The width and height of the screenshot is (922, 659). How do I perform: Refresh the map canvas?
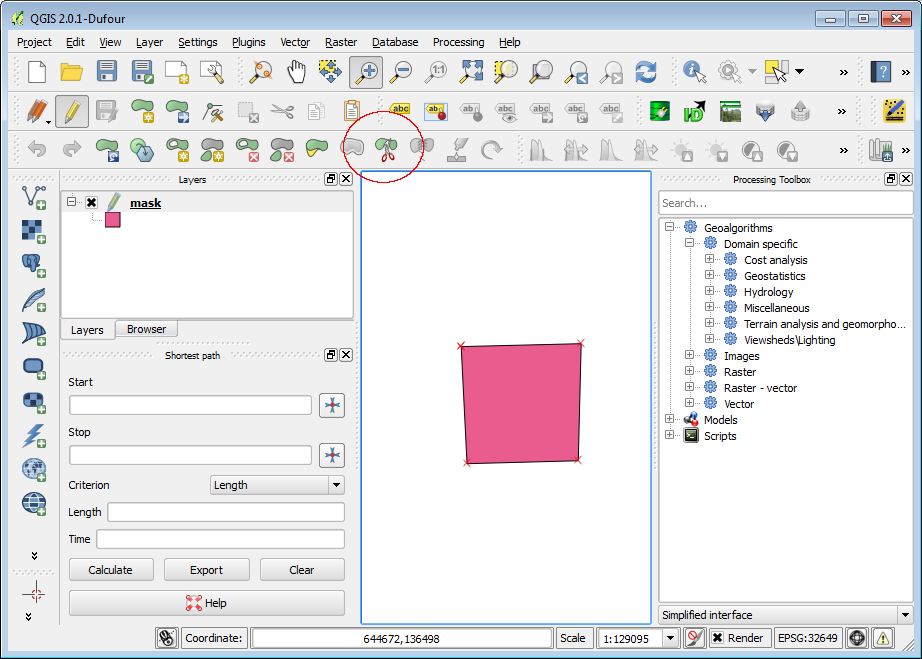[648, 71]
